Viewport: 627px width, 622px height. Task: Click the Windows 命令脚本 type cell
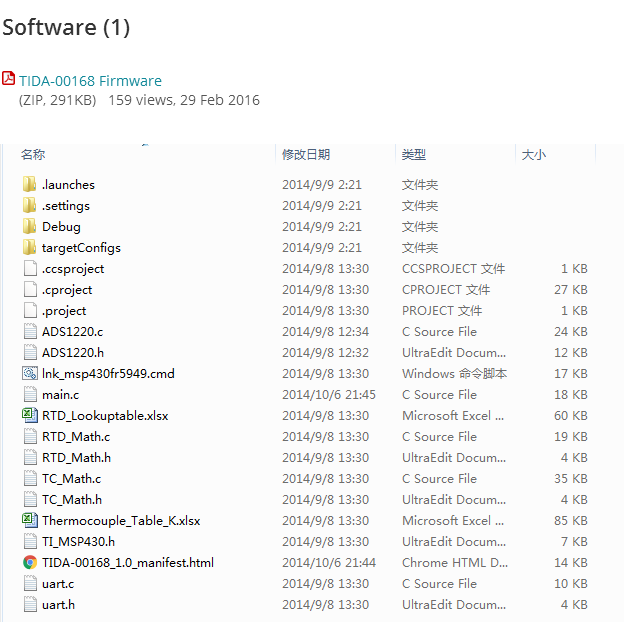click(x=454, y=374)
